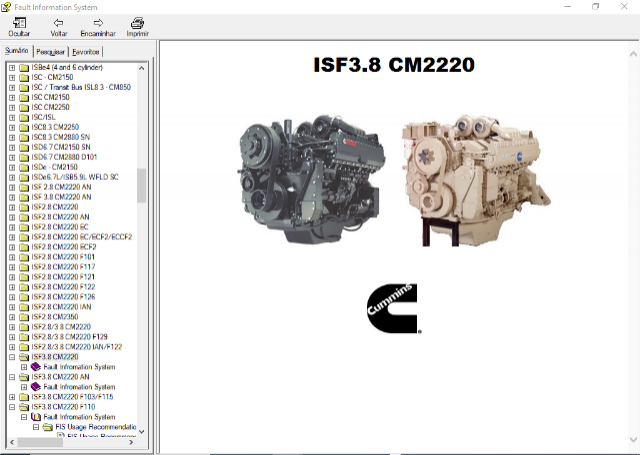The height and width of the screenshot is (455, 640).
Task: Select ISF2.8/3.8 CM2220 F129 entry
Action: 69,337
